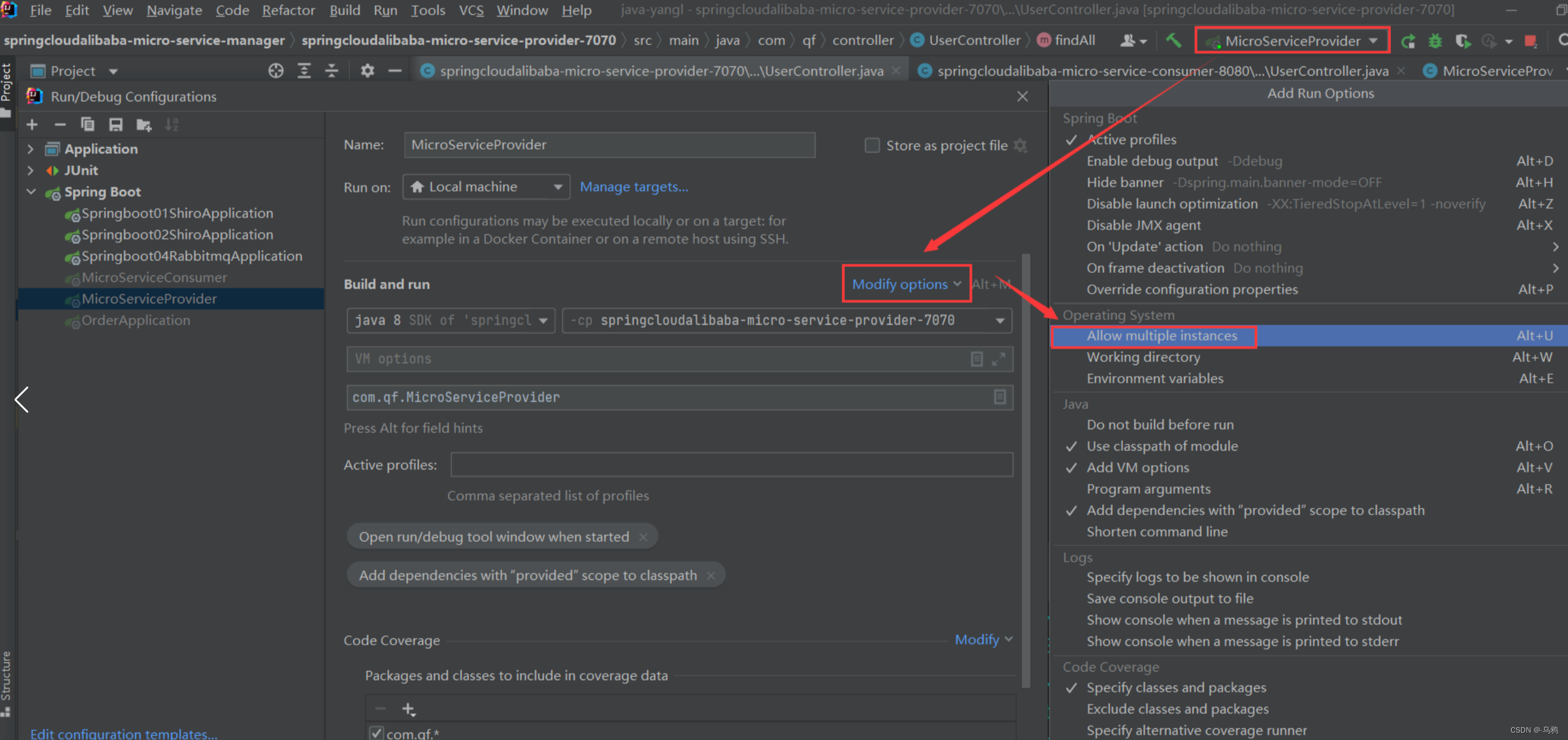Image resolution: width=1568 pixels, height=740 pixels.
Task: Add package to coverage plus icon
Action: pos(408,709)
